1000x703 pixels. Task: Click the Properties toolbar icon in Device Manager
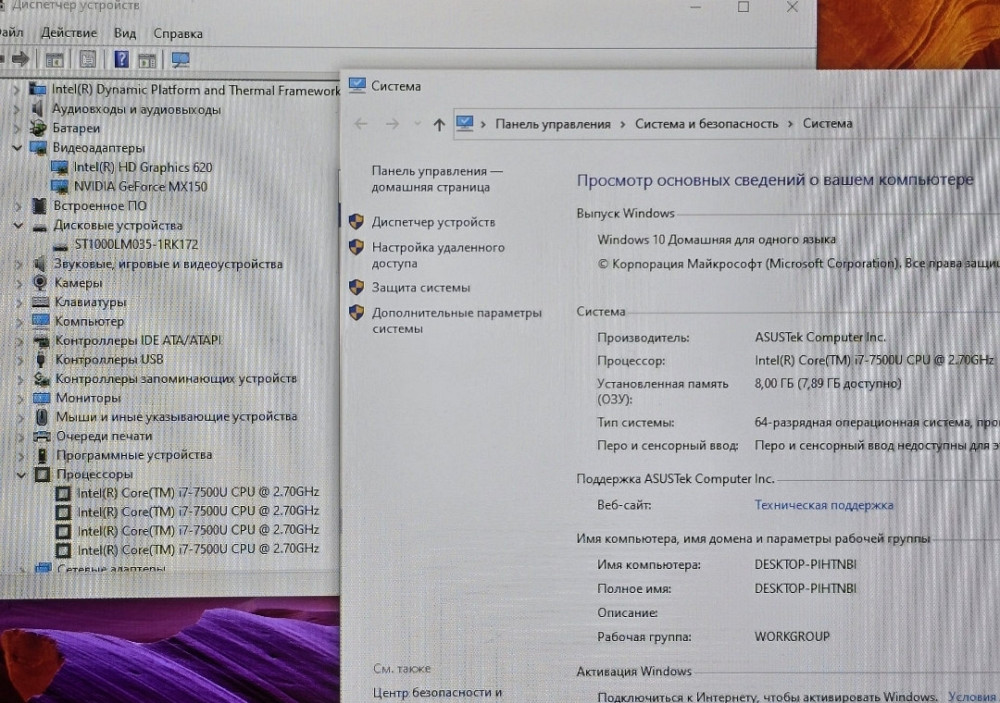[87, 60]
